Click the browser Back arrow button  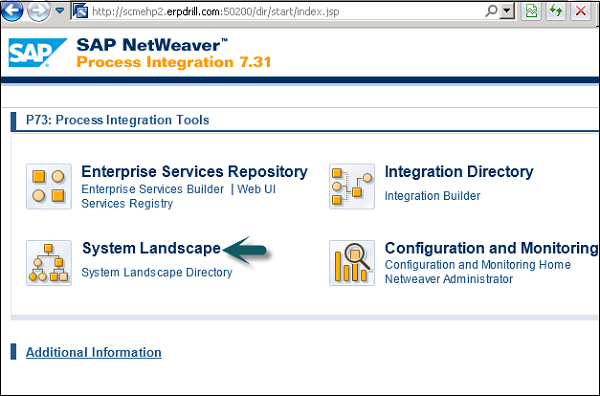coord(11,11)
